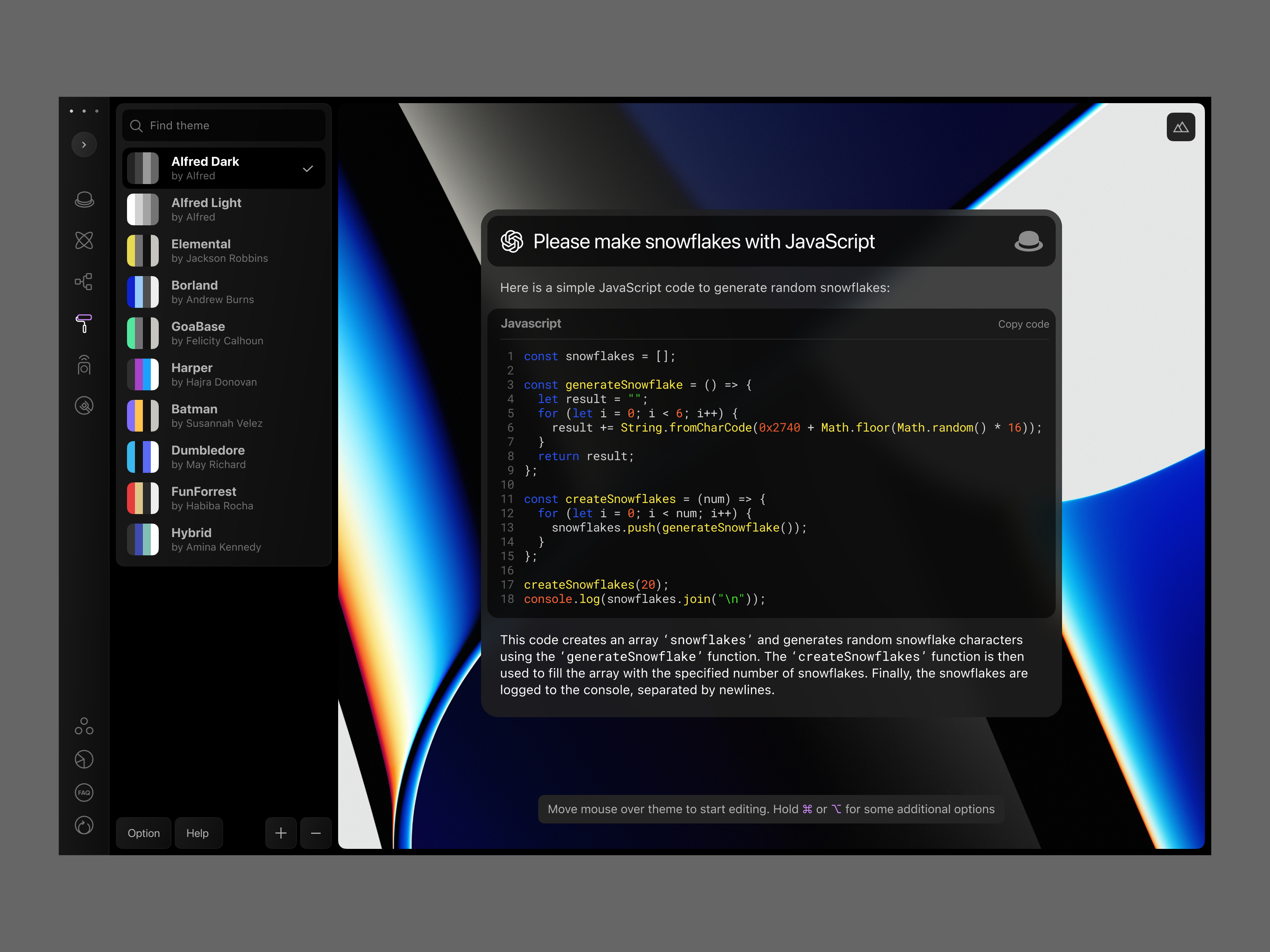The width and height of the screenshot is (1270, 952).
Task: Open the Remote icon in sidebar
Action: [x=85, y=365]
